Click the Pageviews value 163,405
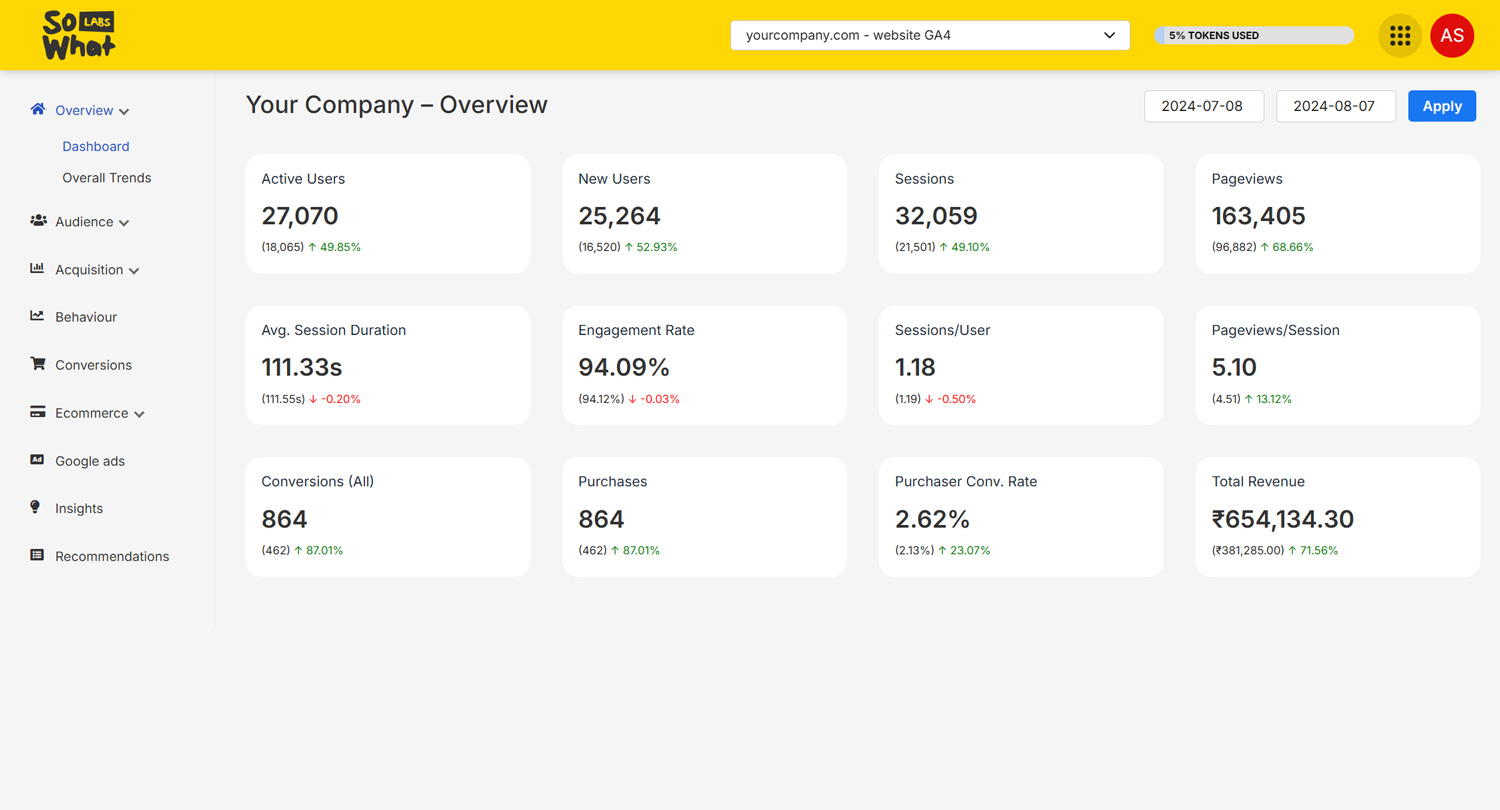Viewport: 1500px width, 810px height. (x=1259, y=216)
